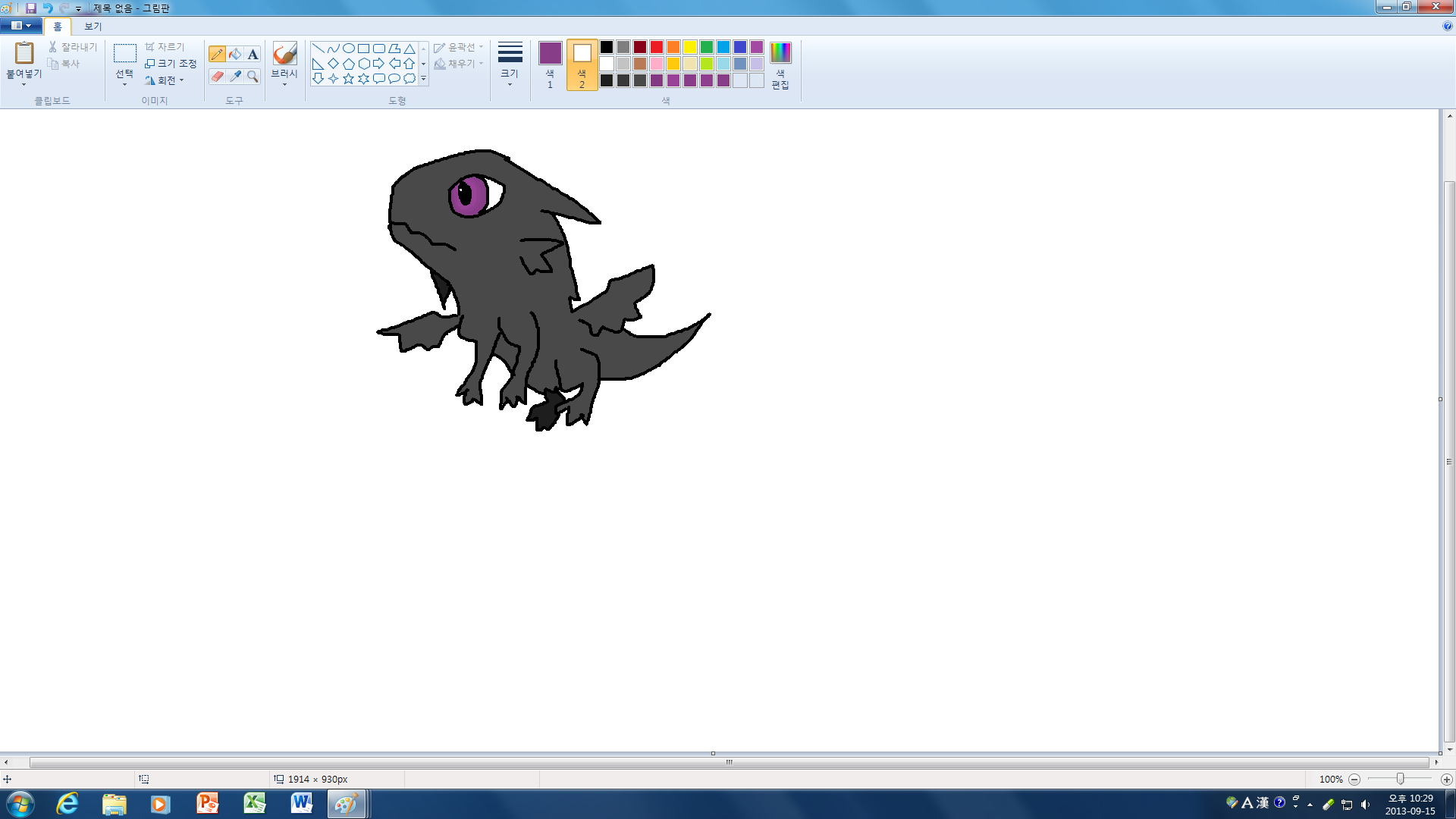Click the zoom slider handle

[1400, 779]
